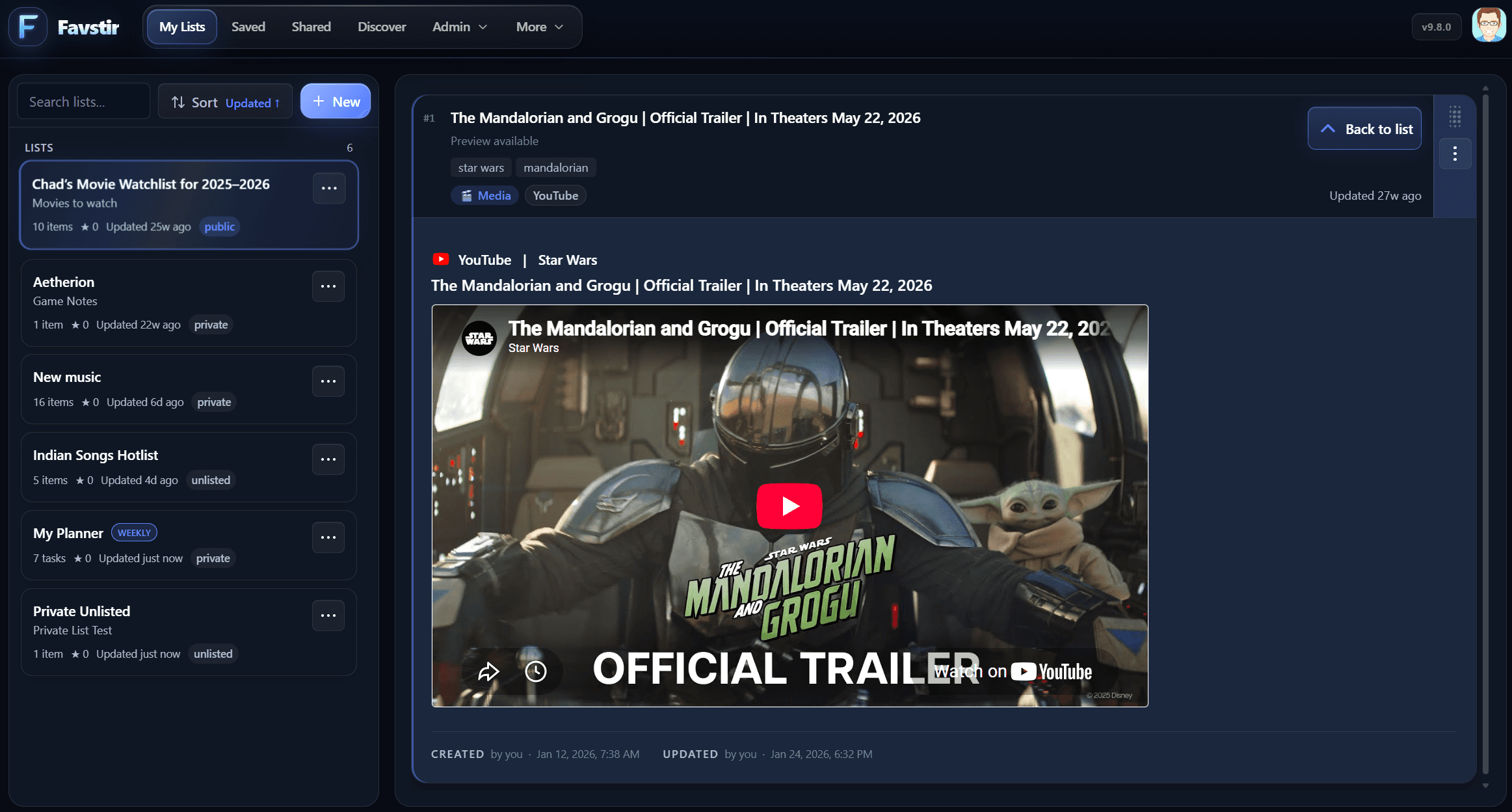Click the 'star wars' tag
1512x812 pixels.
click(481, 167)
